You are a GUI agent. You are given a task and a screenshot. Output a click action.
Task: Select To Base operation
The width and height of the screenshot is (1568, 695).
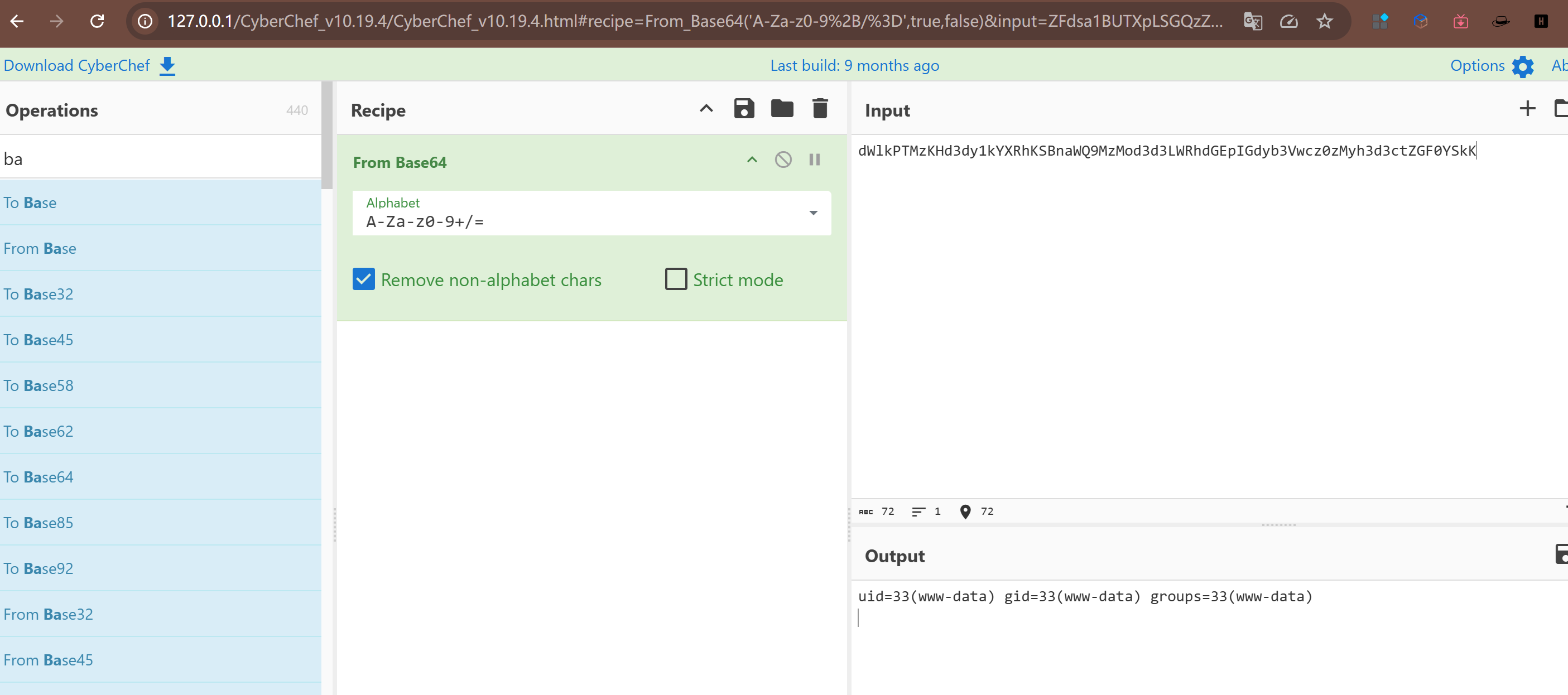click(161, 202)
